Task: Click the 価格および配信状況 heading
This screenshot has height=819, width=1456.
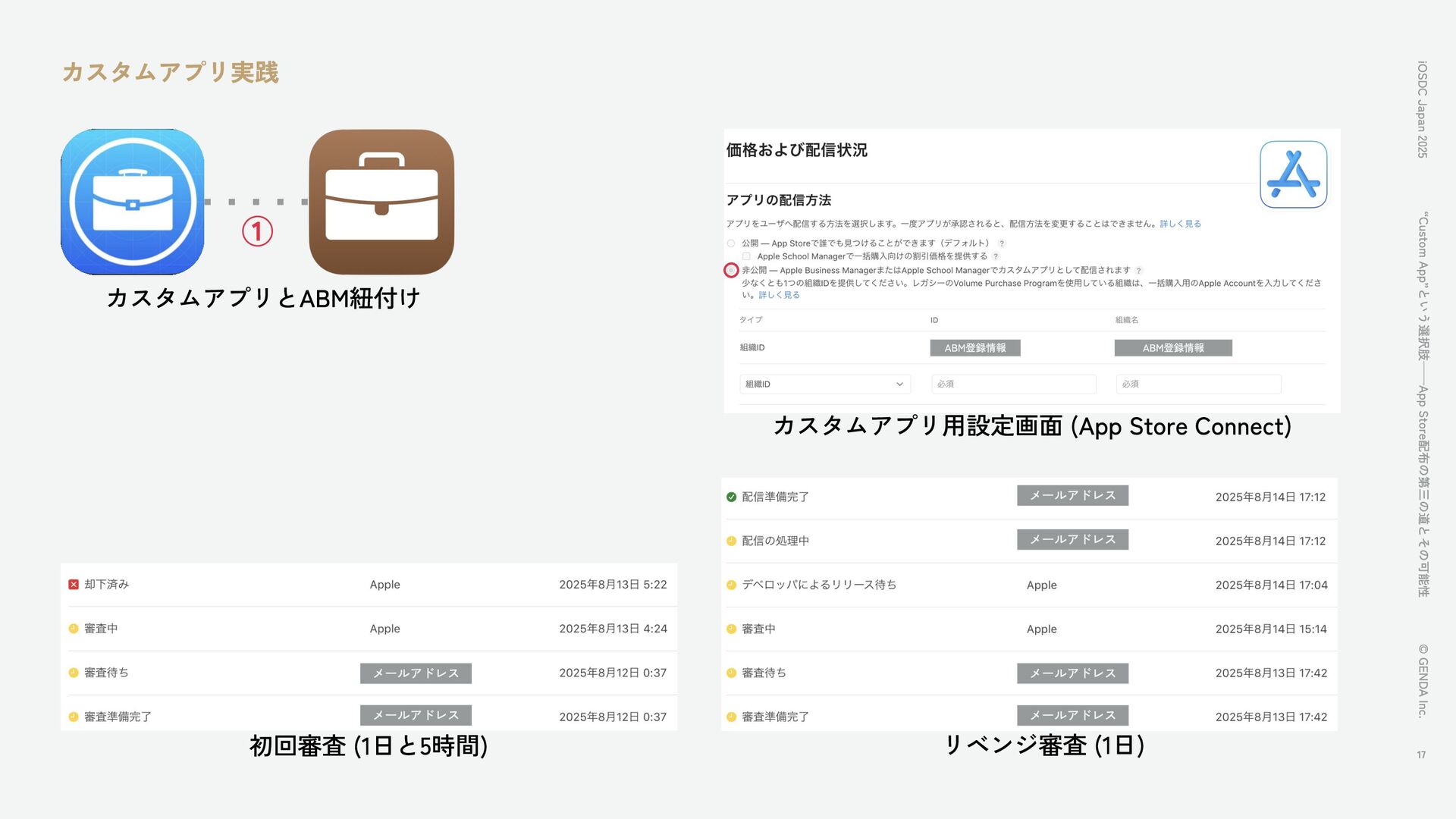Action: pos(797,150)
